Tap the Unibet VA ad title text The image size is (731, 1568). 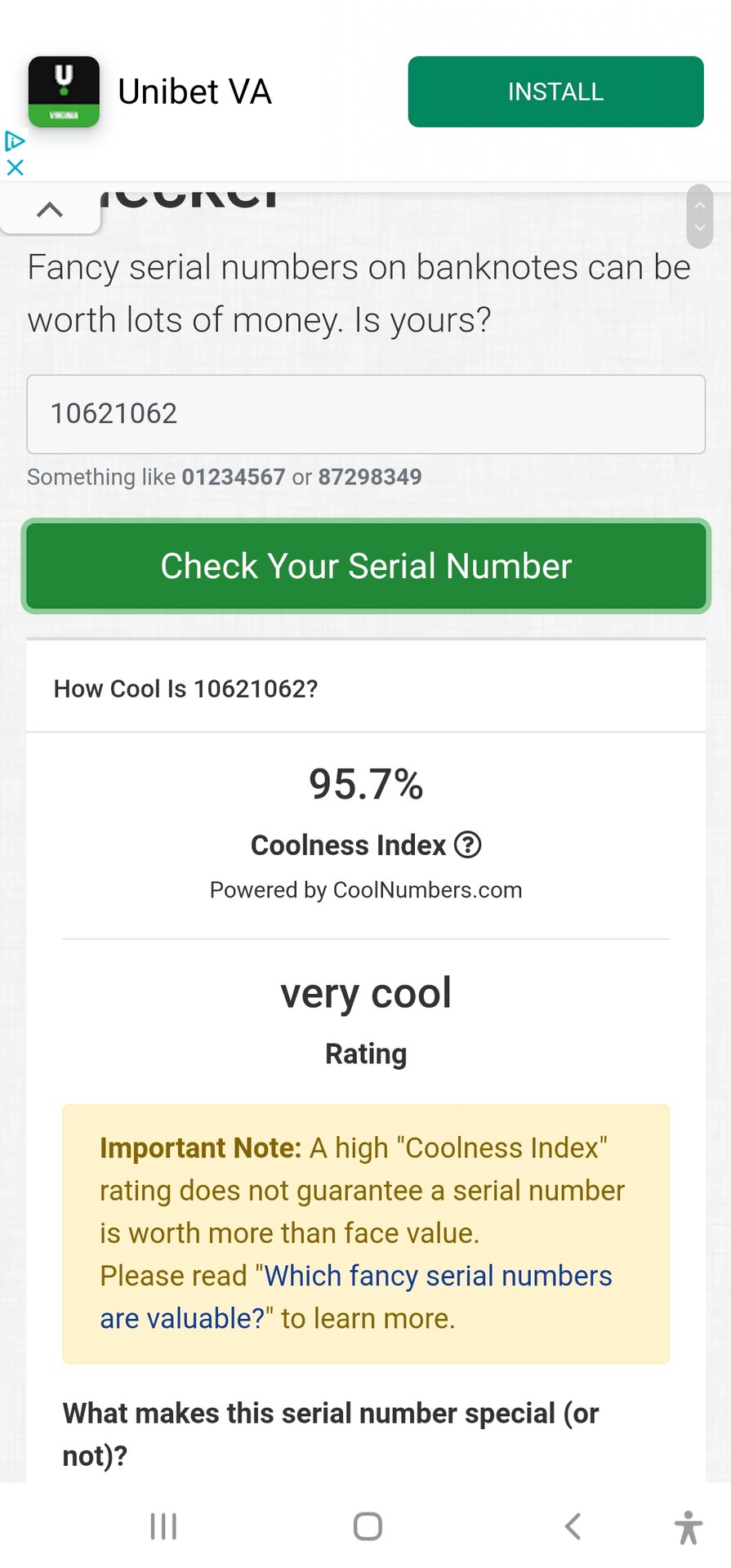tap(194, 91)
